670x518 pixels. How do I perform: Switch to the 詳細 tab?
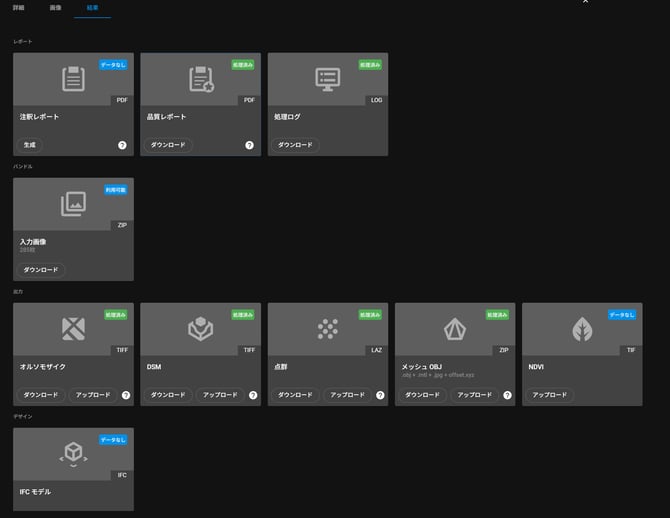point(19,7)
